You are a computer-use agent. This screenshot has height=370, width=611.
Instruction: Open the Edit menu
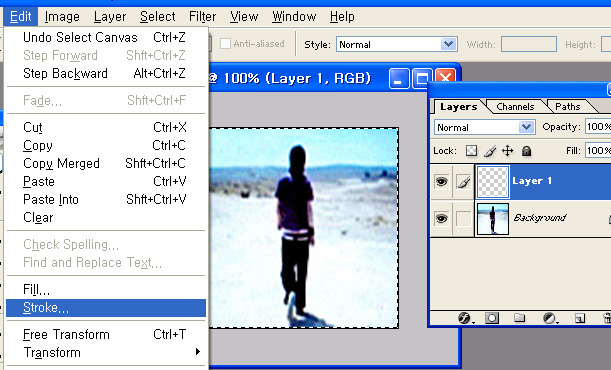coord(21,17)
